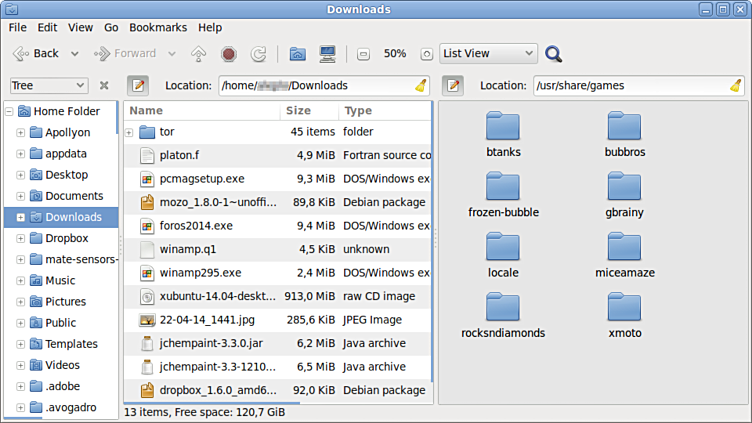The height and width of the screenshot is (423, 752).
Task: Open the Tree side pane selector dropdown
Action: (x=49, y=86)
